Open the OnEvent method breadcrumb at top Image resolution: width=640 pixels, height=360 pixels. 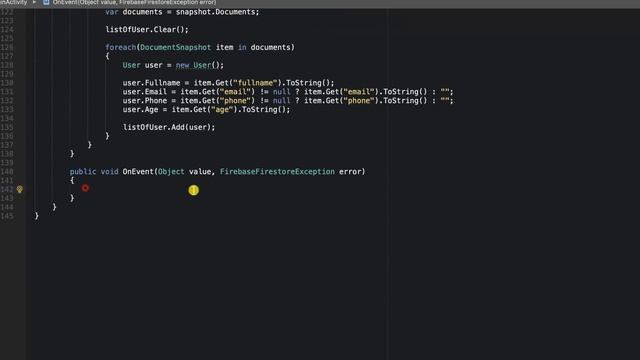134,2
